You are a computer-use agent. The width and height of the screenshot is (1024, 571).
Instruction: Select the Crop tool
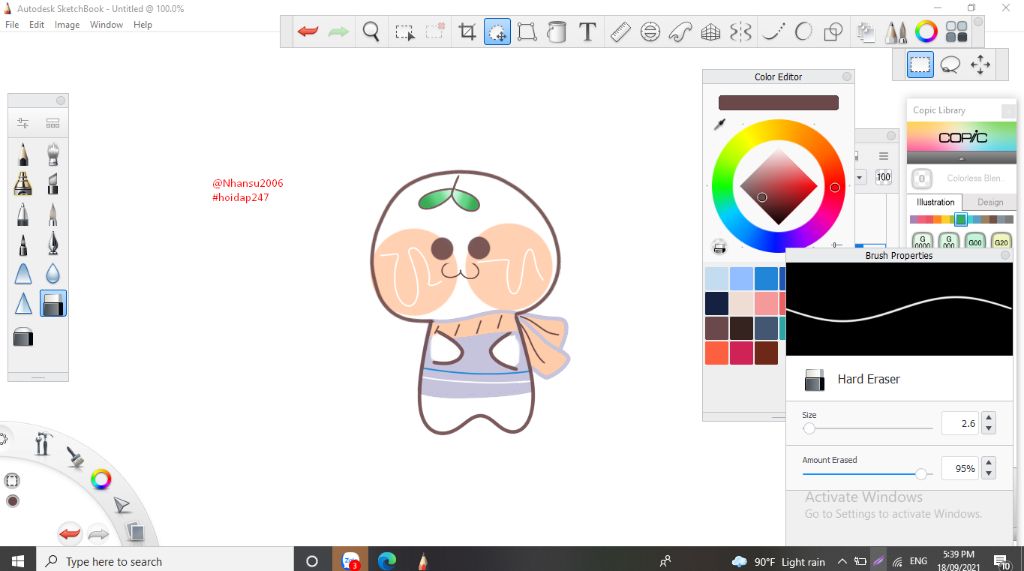pyautogui.click(x=467, y=31)
